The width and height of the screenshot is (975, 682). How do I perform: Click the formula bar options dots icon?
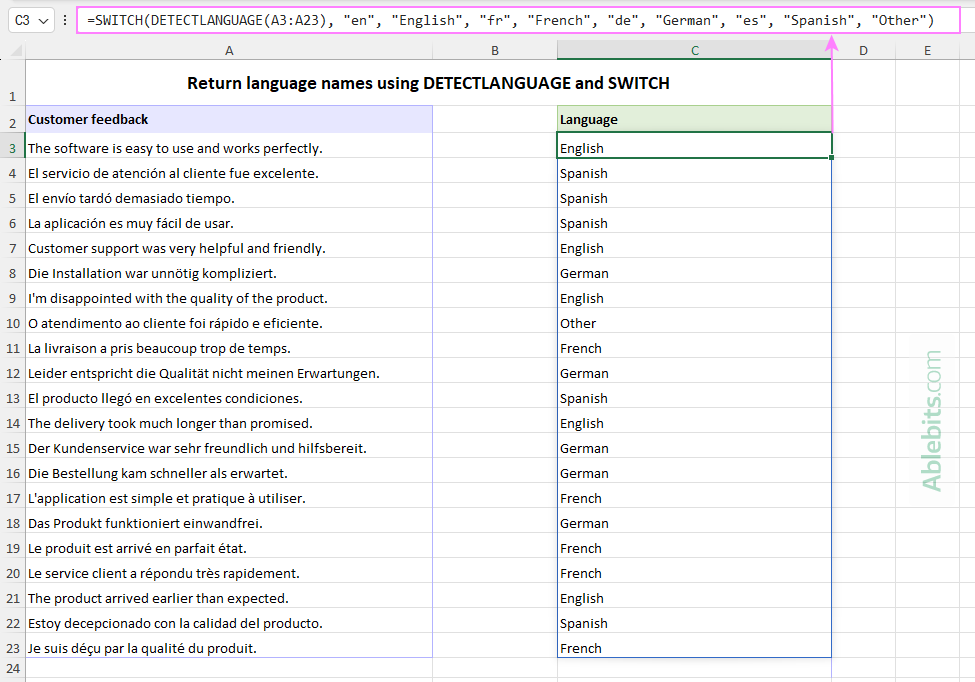(65, 21)
